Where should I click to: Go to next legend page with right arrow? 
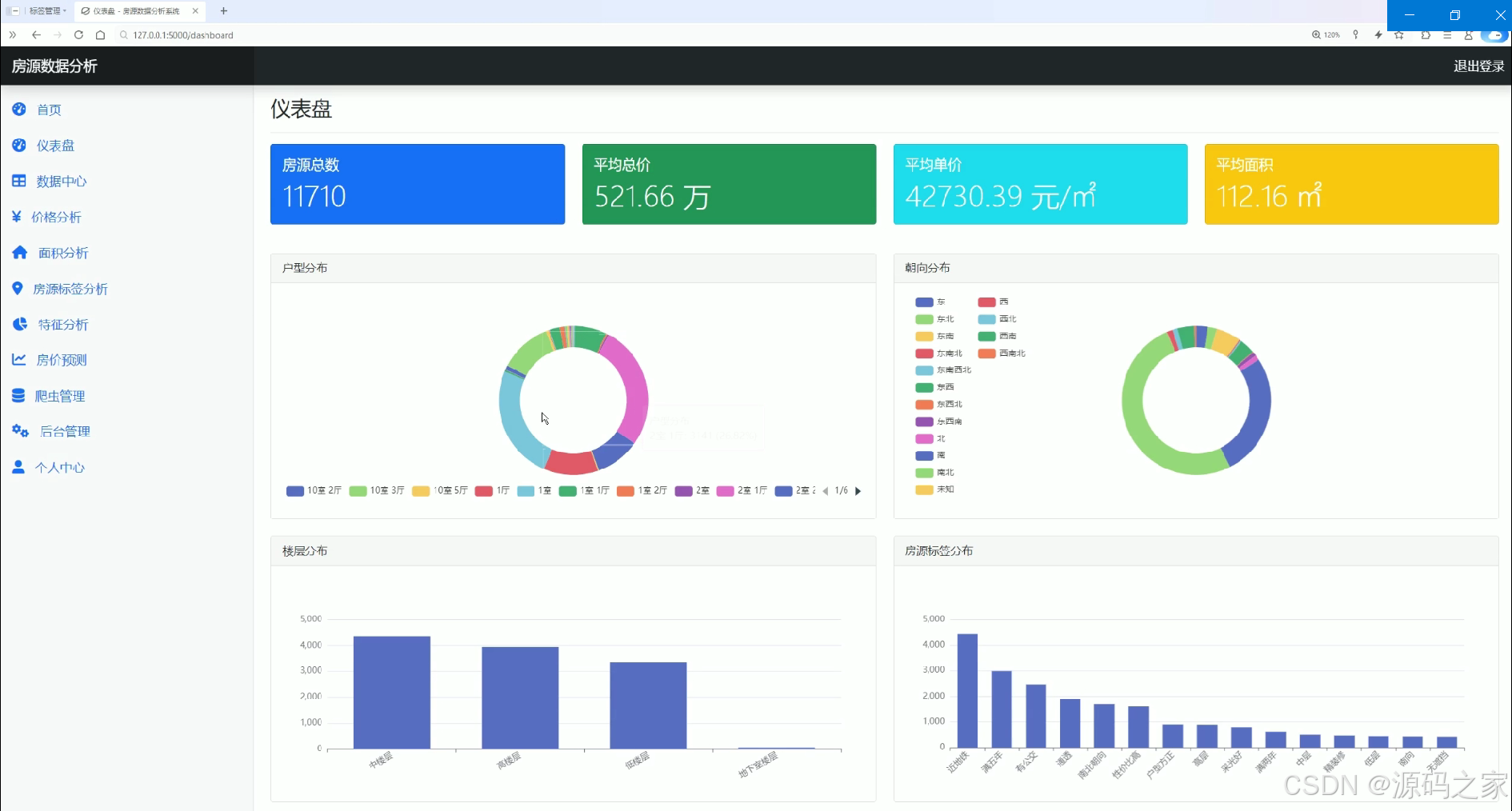pos(858,491)
